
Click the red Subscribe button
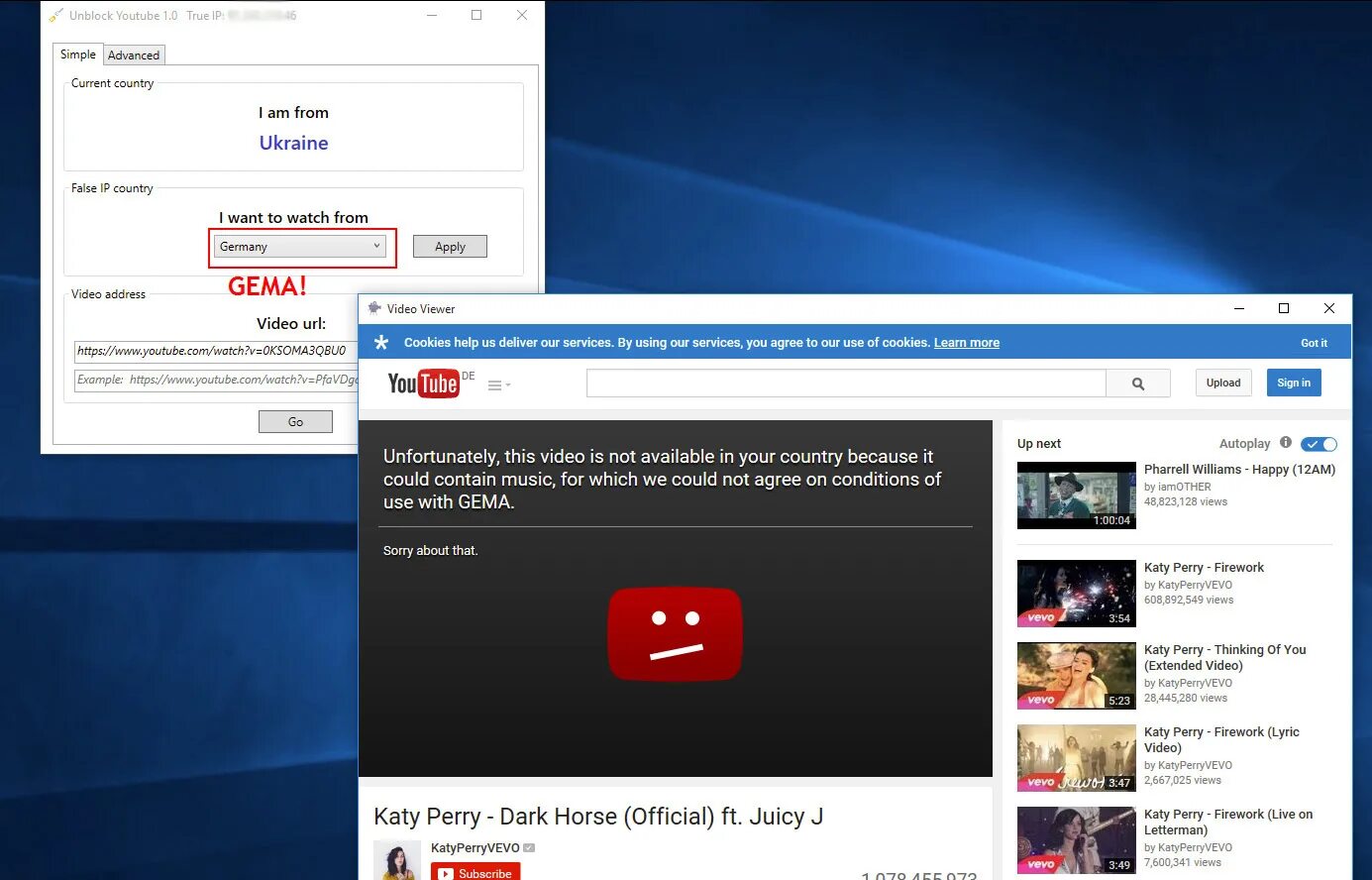pos(475,872)
